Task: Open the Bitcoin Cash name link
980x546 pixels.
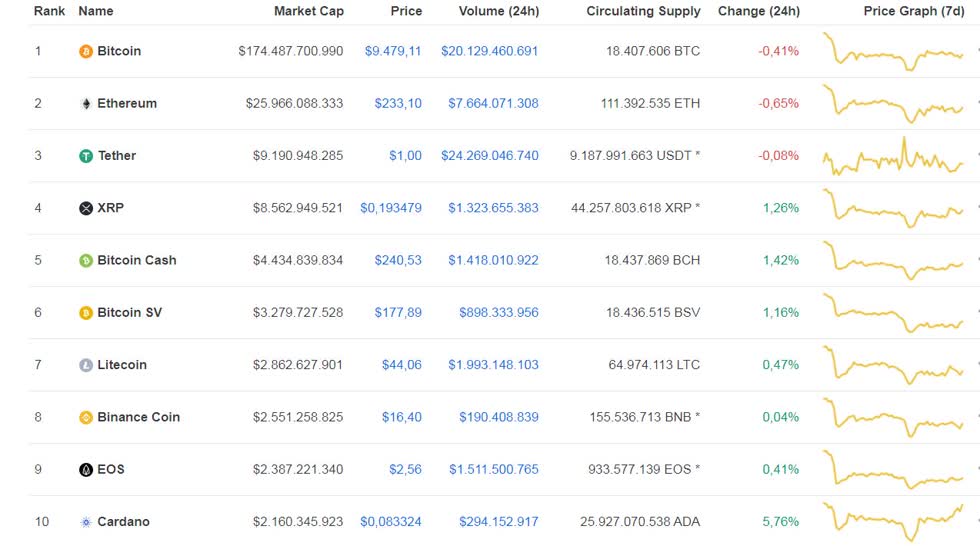Action: click(x=137, y=261)
